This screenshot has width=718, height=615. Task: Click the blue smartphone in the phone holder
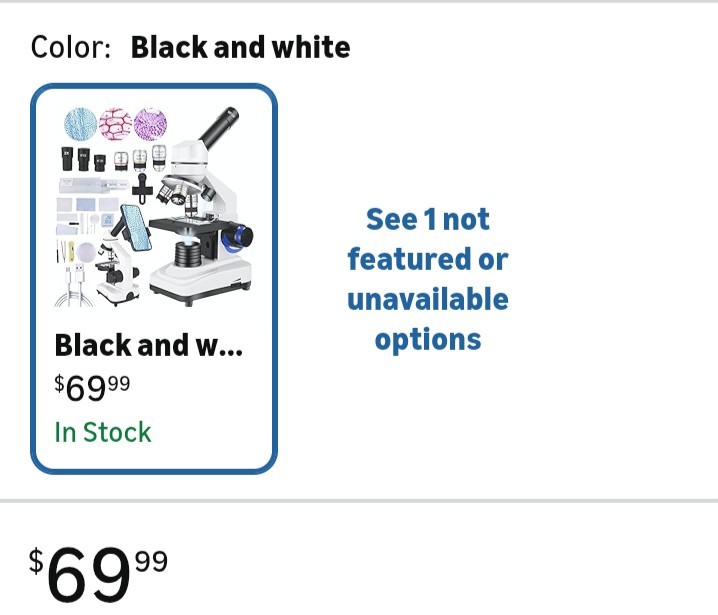pos(135,227)
